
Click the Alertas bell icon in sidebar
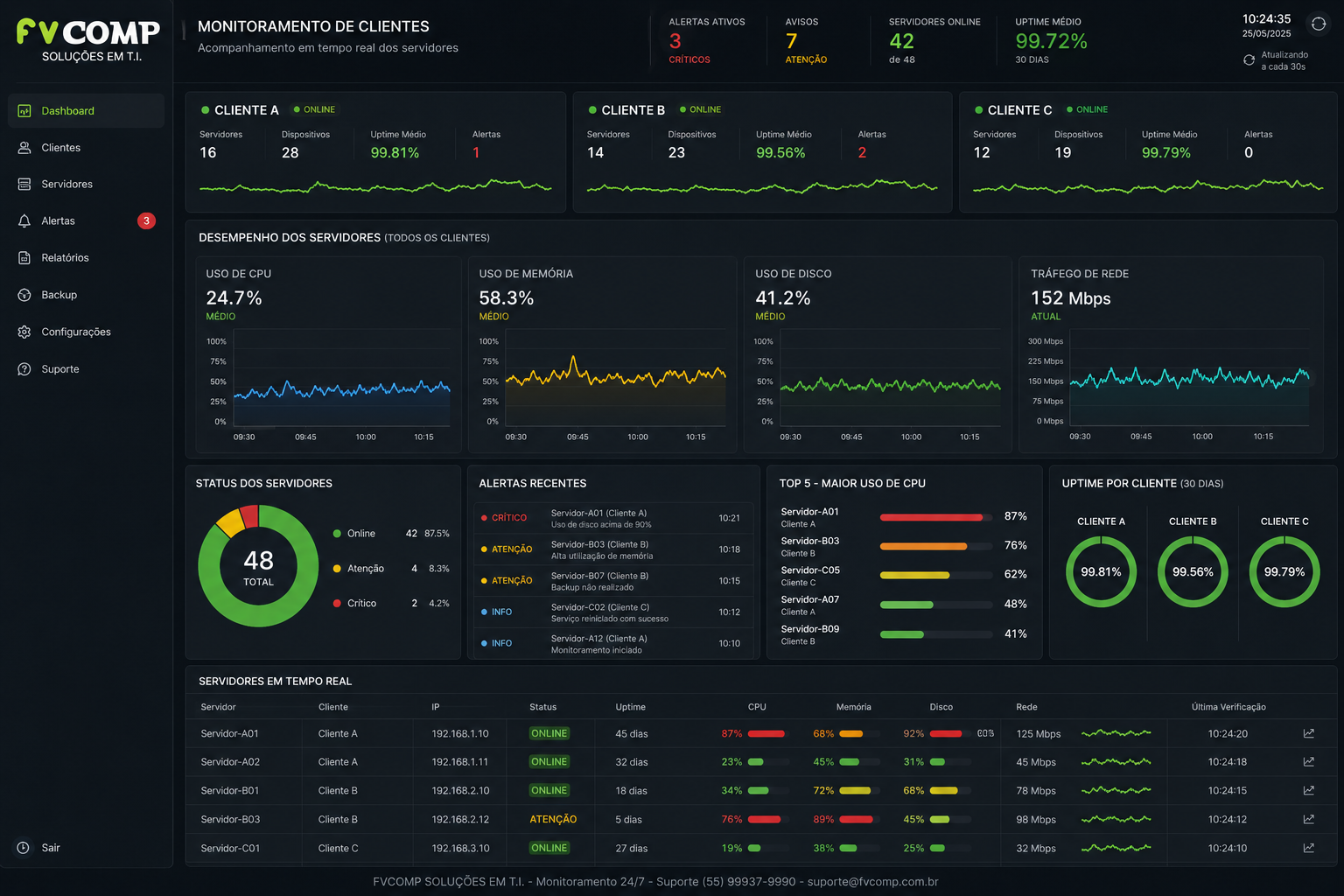coord(24,220)
